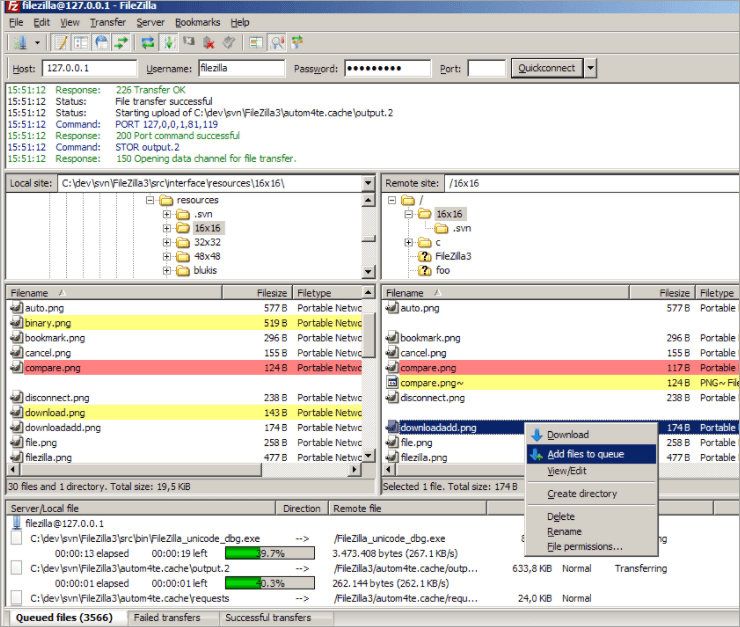Reconnect to last server icon
Screen dimensions: 740x627
click(x=229, y=43)
